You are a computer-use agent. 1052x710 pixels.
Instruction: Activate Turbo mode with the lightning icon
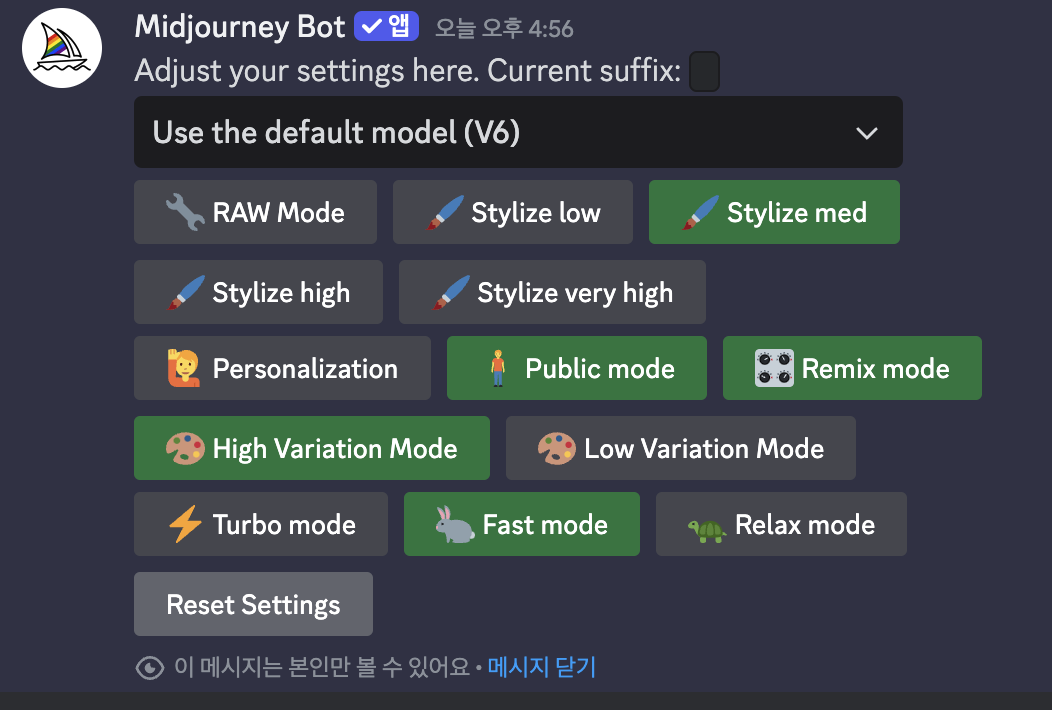pos(261,523)
